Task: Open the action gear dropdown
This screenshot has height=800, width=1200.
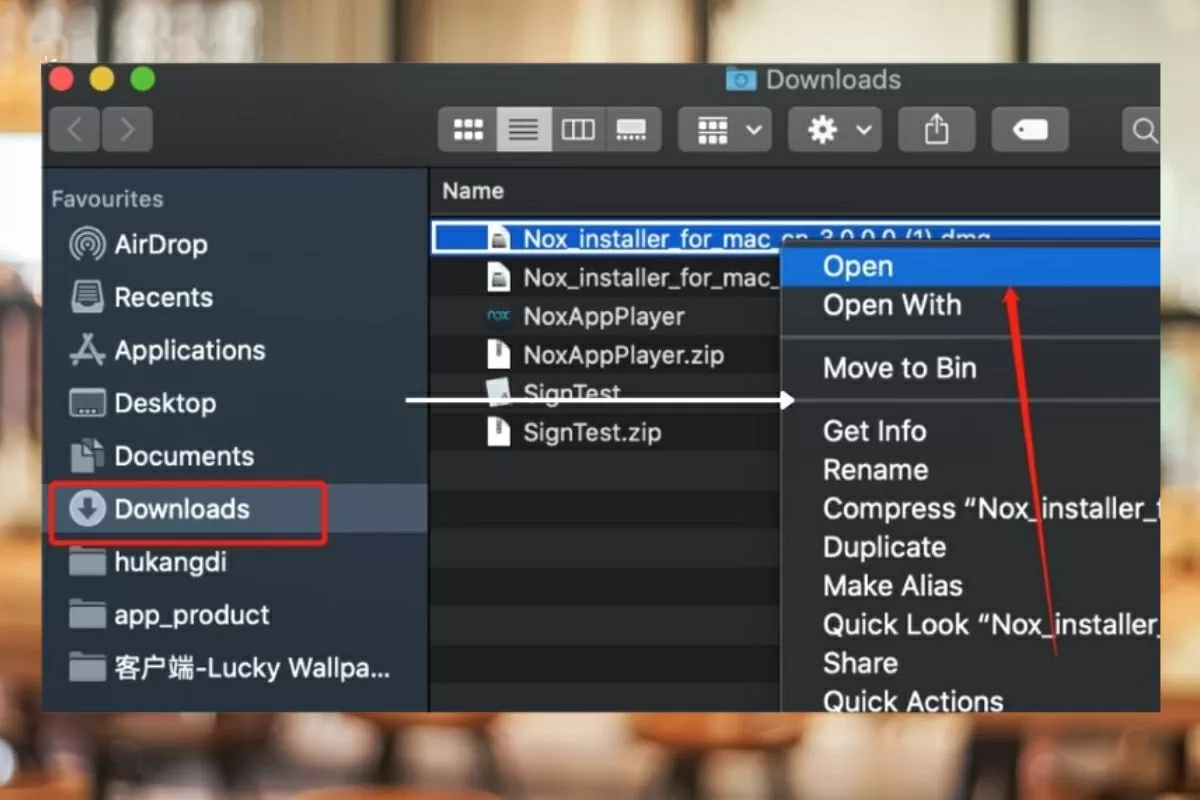Action: pyautogui.click(x=834, y=129)
